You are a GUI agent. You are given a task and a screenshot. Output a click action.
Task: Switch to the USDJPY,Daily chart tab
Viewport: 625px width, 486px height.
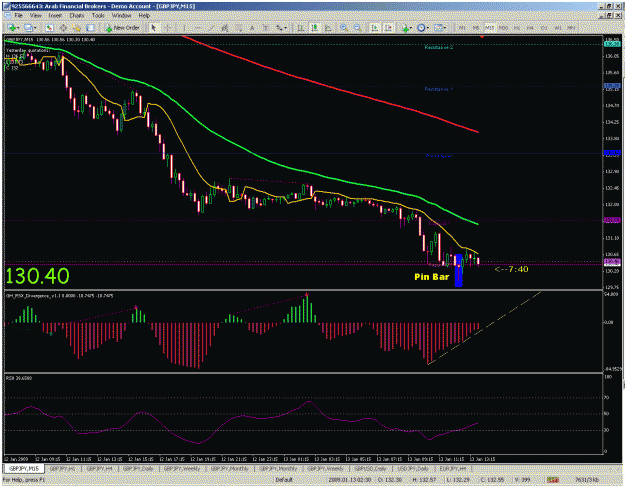tap(413, 469)
